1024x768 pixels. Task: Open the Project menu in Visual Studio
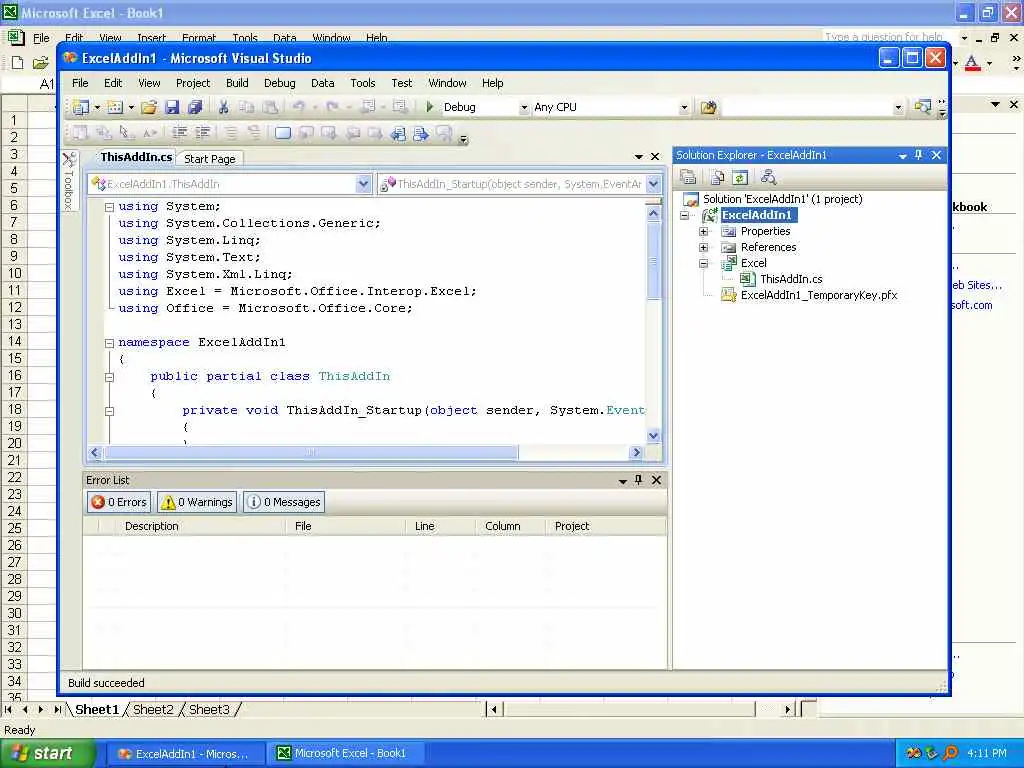click(193, 83)
